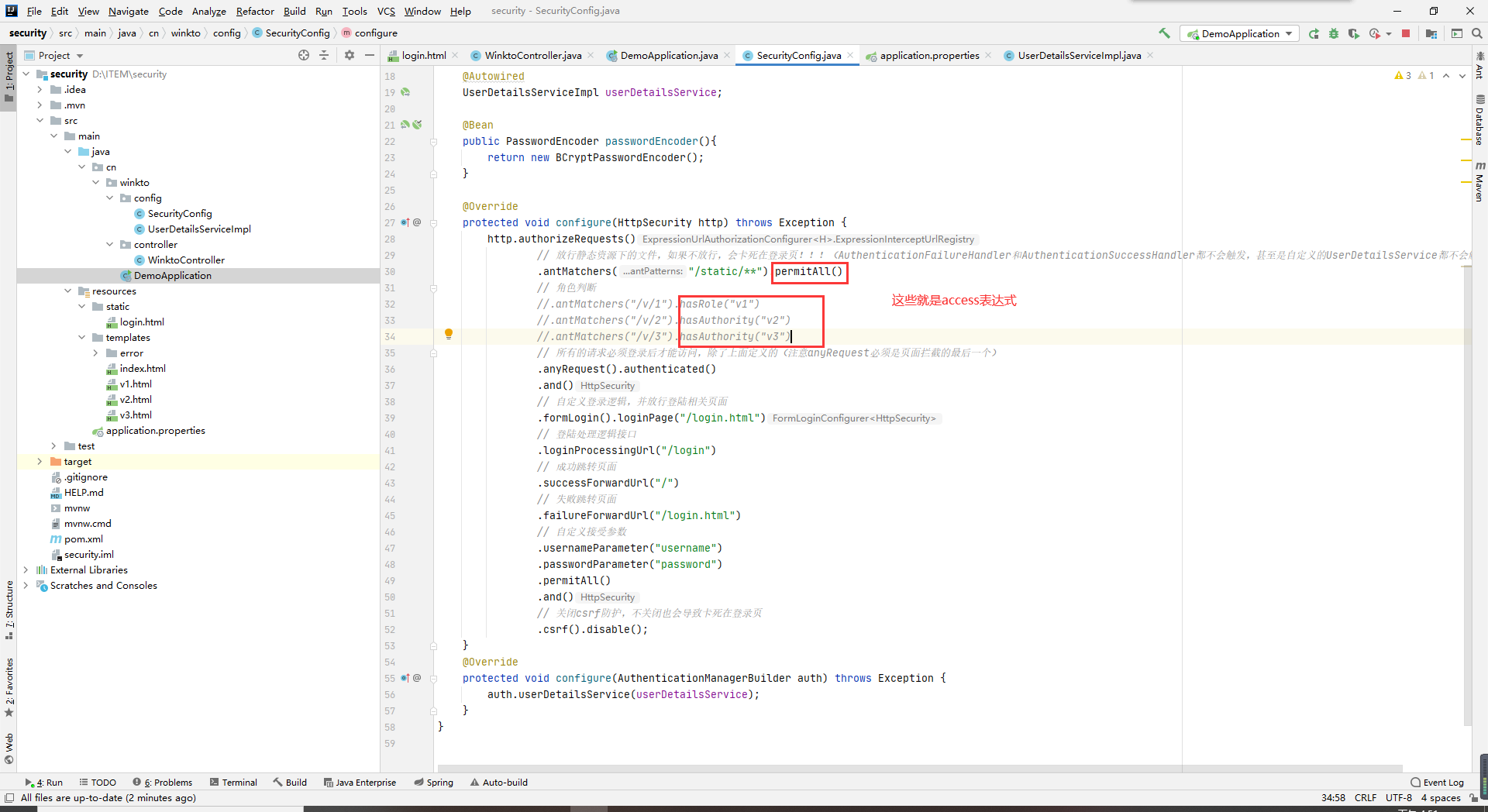This screenshot has width=1488, height=812.
Task: Click the Run Anything icon
Action: click(x=1457, y=33)
